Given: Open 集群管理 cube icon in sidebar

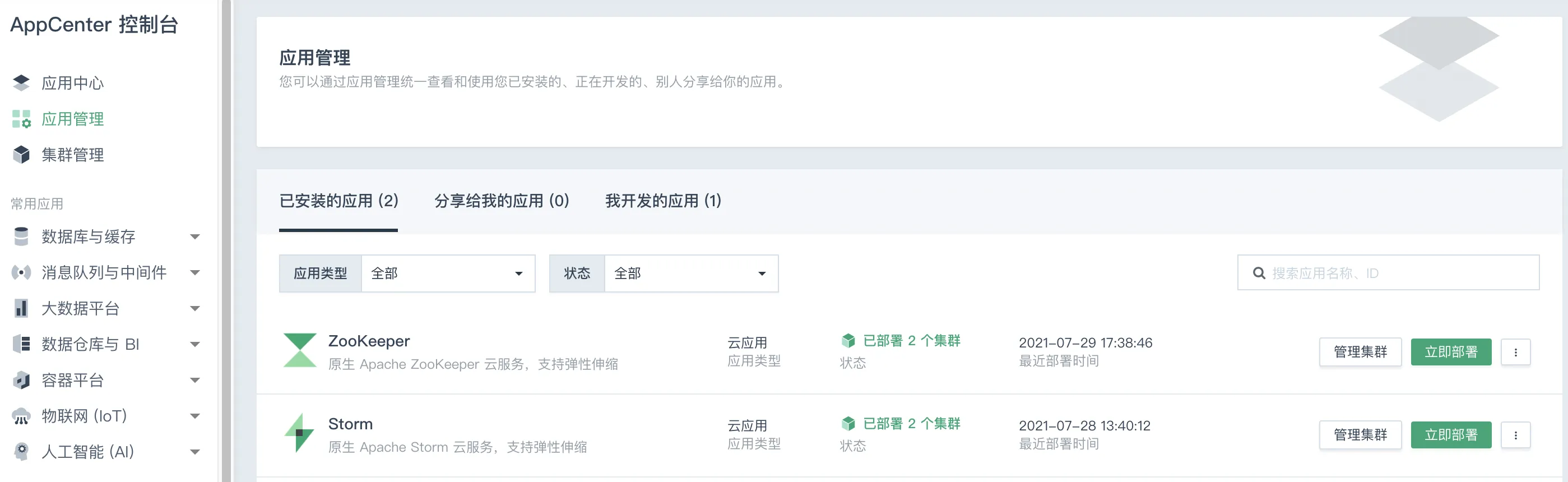Looking at the screenshot, I should [x=21, y=155].
